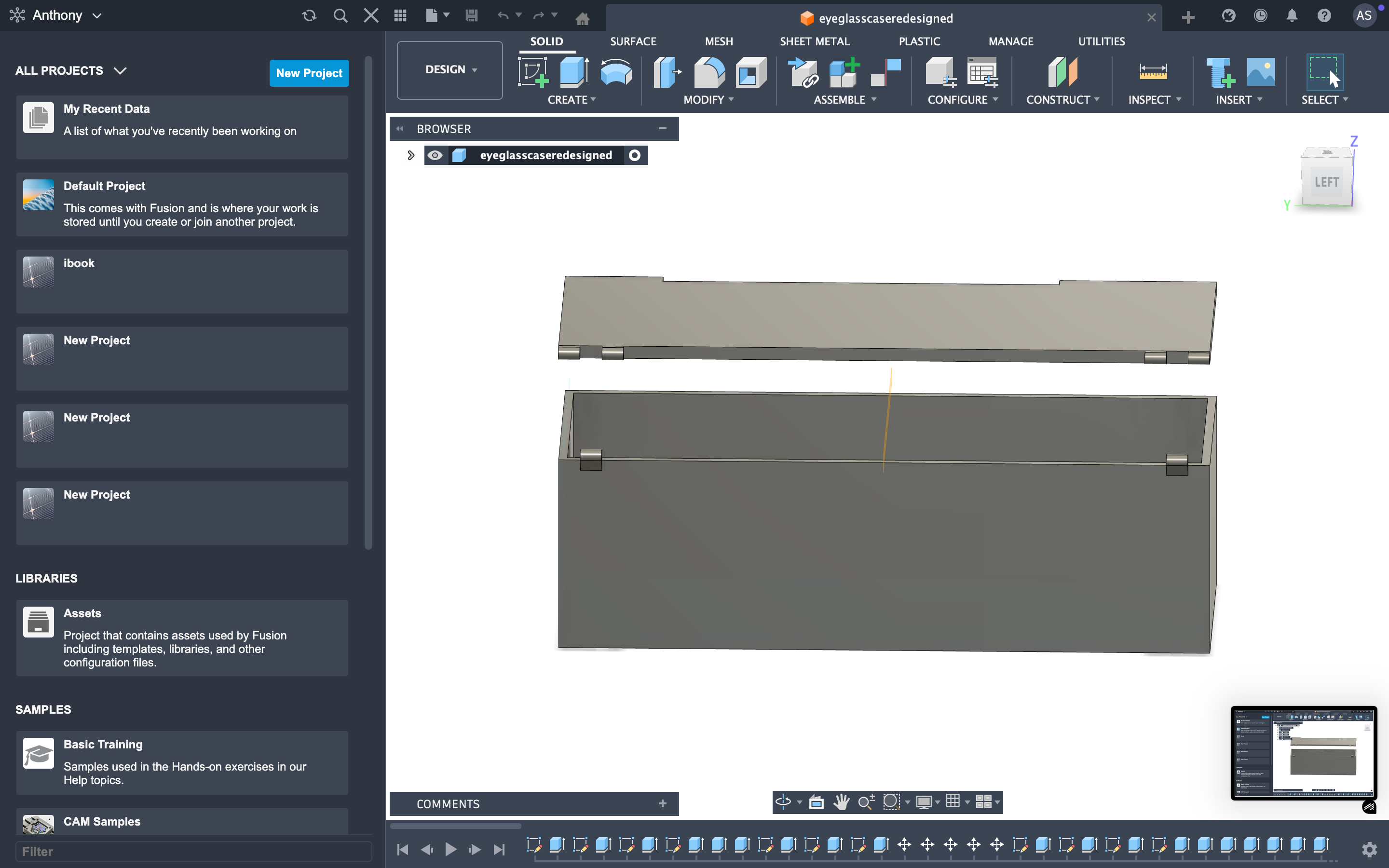1389x868 pixels.
Task: Switch to the SURFACE tab
Action: point(632,41)
